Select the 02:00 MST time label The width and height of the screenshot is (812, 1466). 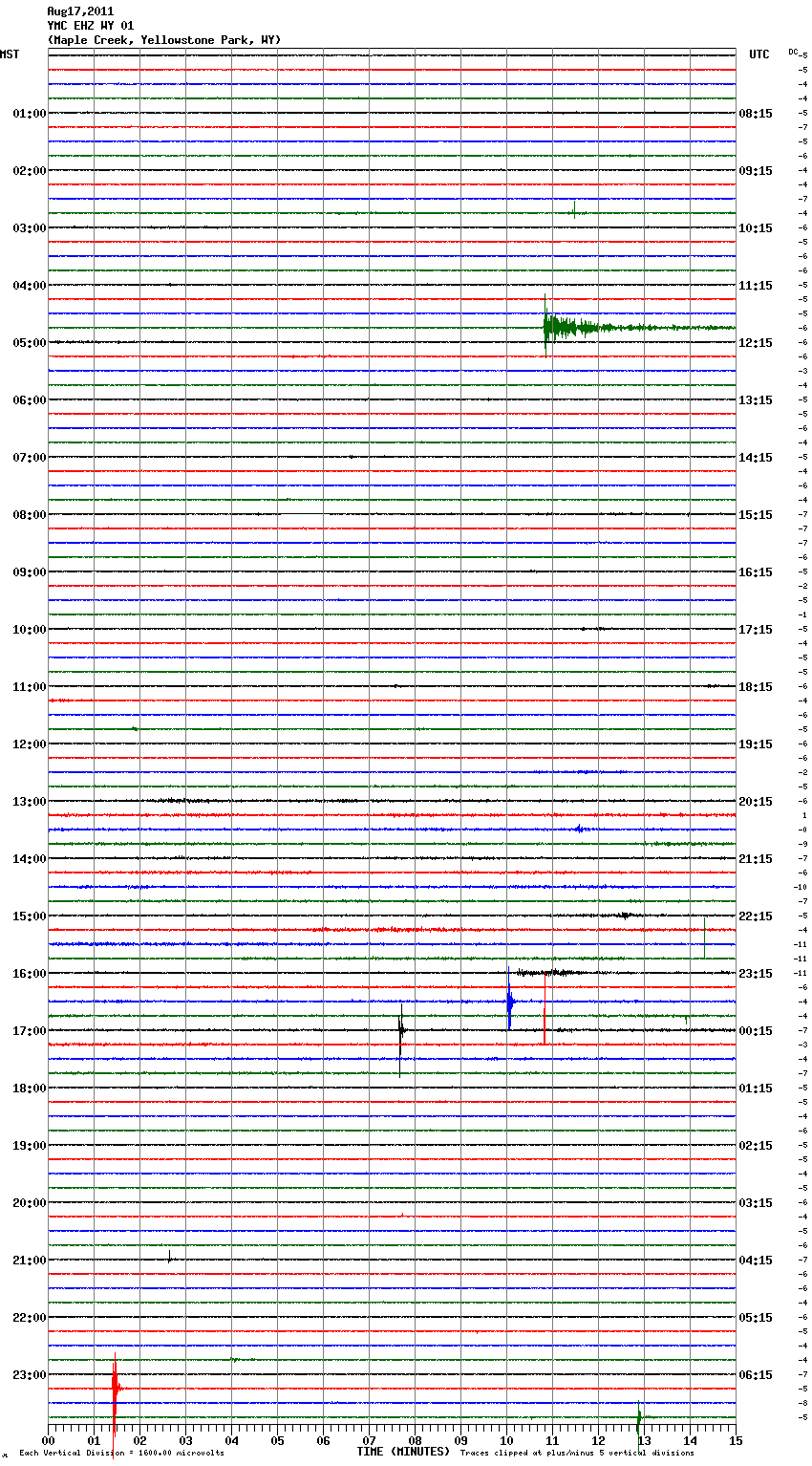click(30, 171)
